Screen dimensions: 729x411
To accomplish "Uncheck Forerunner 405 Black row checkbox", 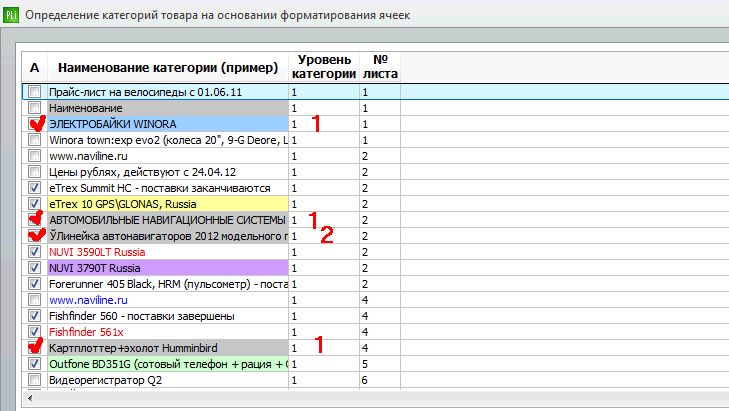I will point(34,284).
